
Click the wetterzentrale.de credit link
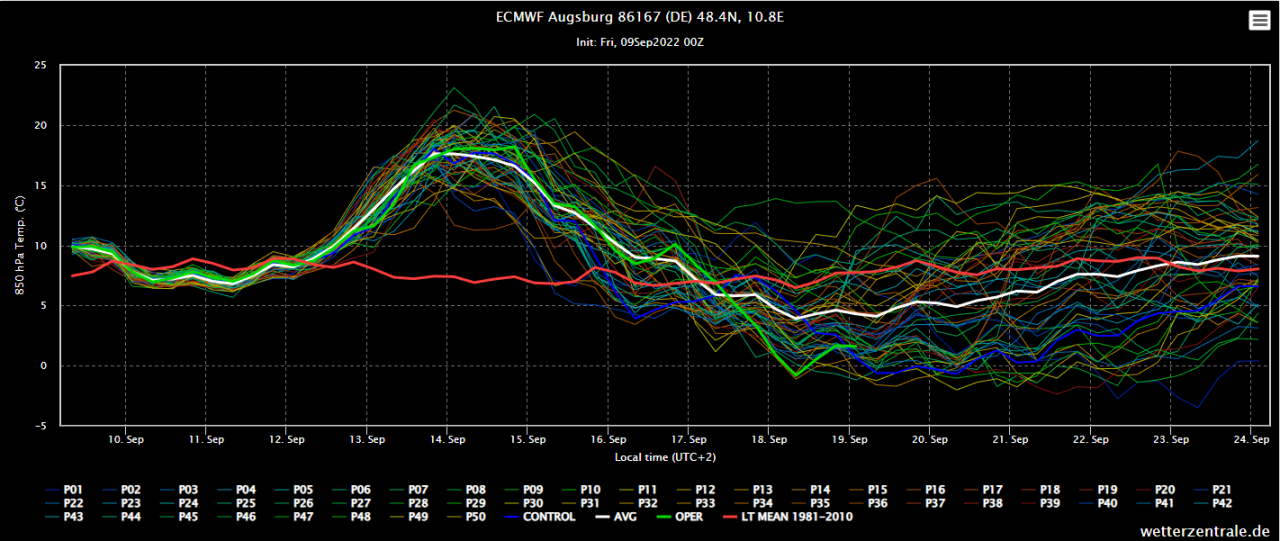(1203, 530)
